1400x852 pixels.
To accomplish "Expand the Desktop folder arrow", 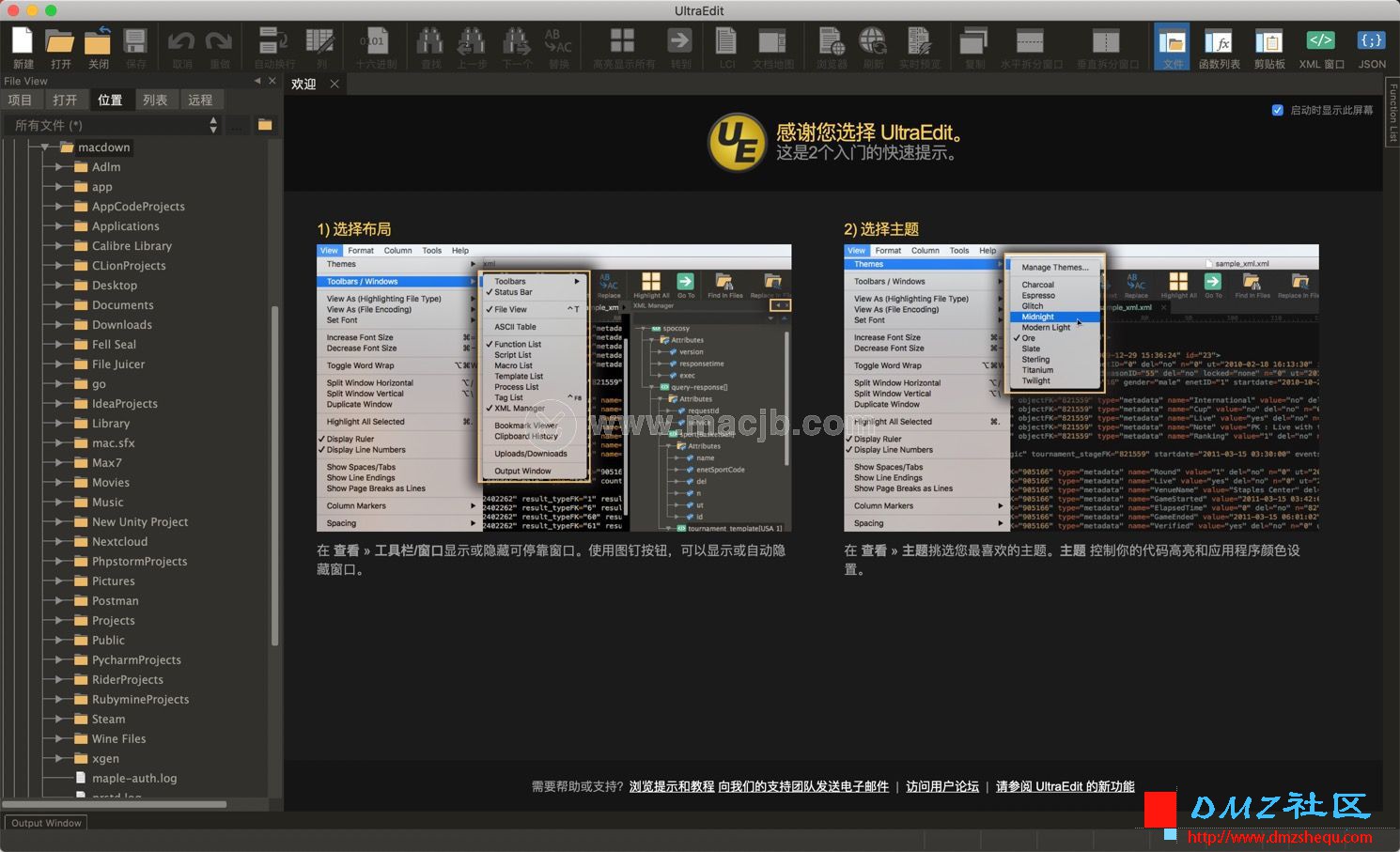I will pyautogui.click(x=58, y=286).
